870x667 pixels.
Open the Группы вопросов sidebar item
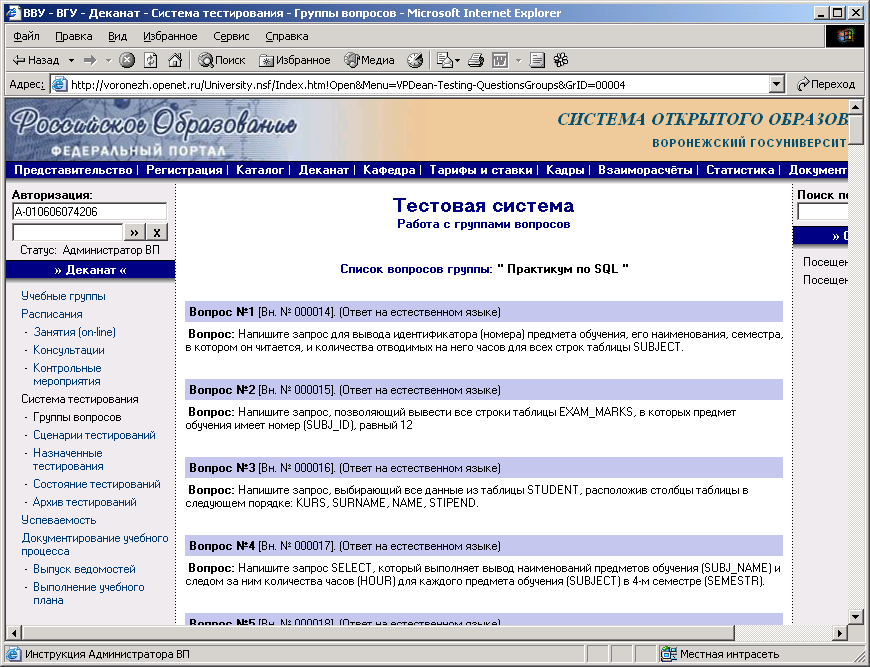(x=77, y=417)
